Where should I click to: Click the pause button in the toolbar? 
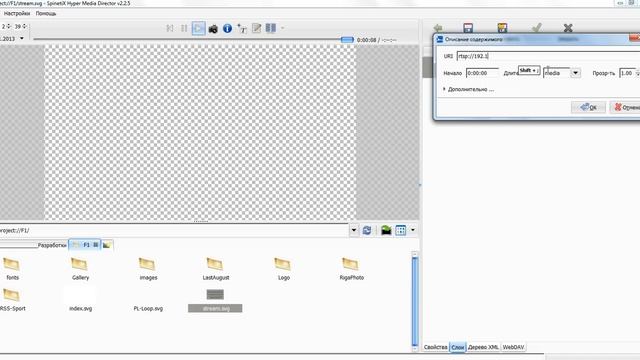(x=184, y=28)
